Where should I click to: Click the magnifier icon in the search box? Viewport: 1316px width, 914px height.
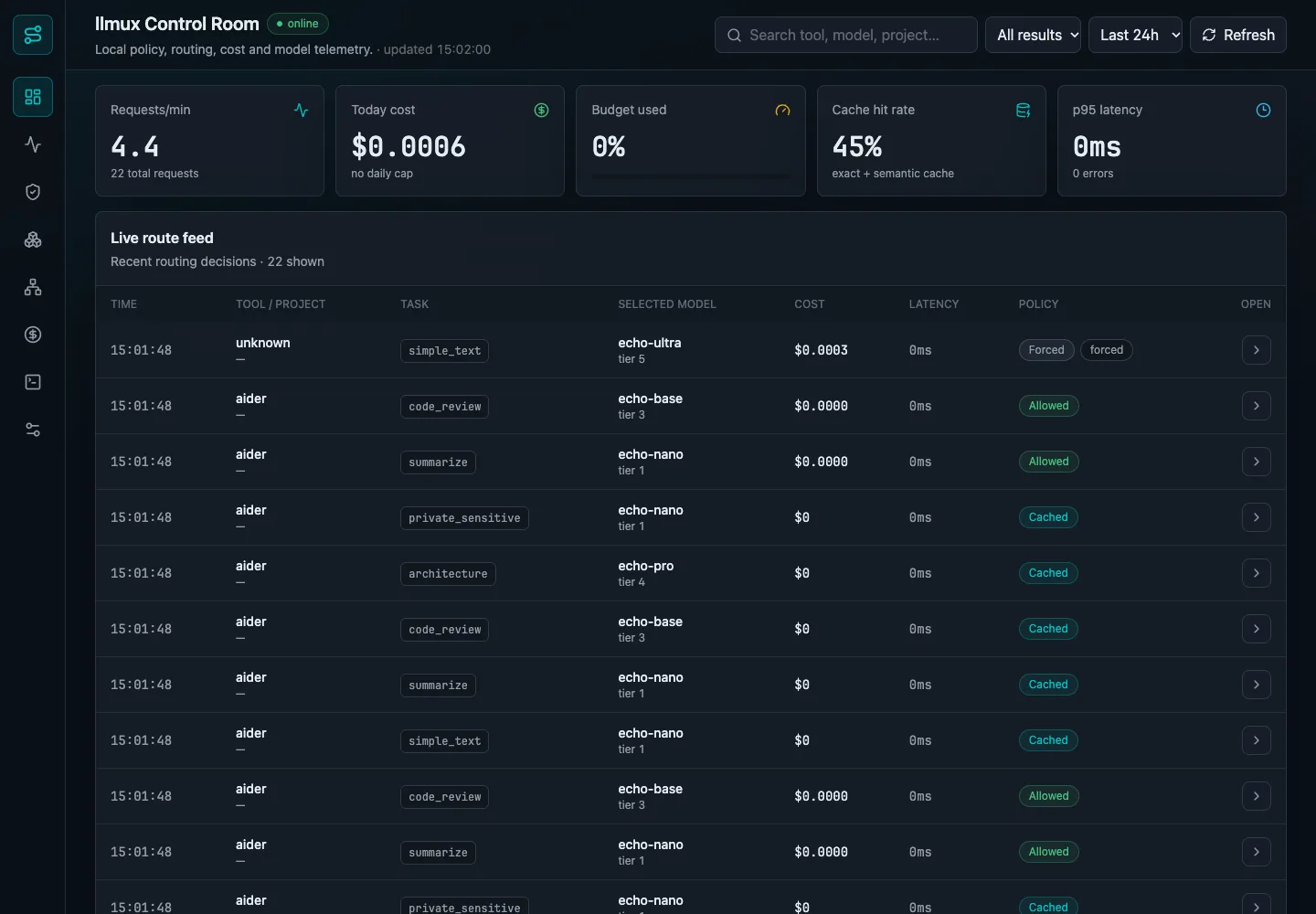[734, 35]
